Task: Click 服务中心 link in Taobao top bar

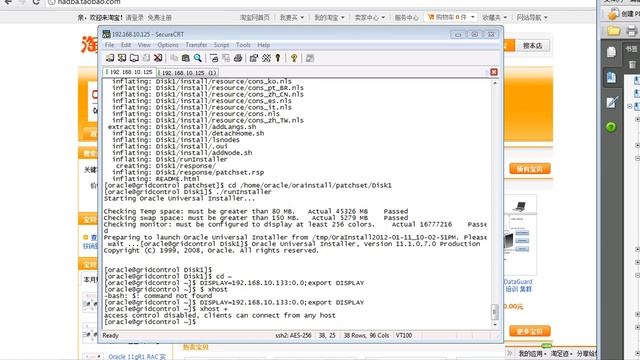Action: pyautogui.click(x=407, y=17)
